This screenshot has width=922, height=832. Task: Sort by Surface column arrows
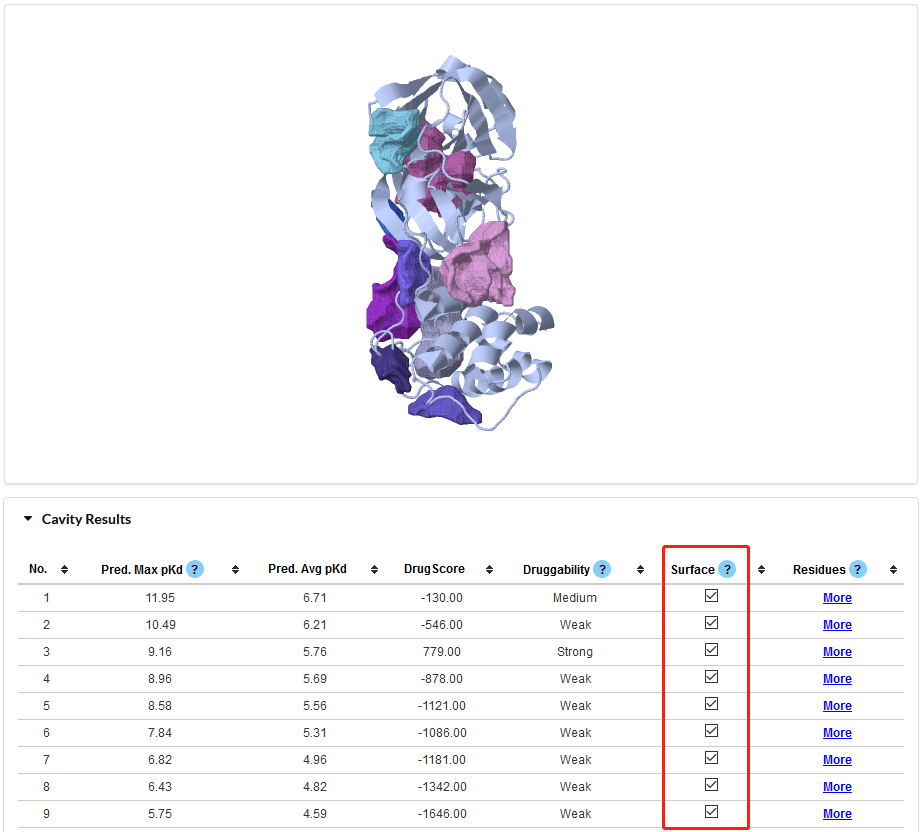point(761,569)
